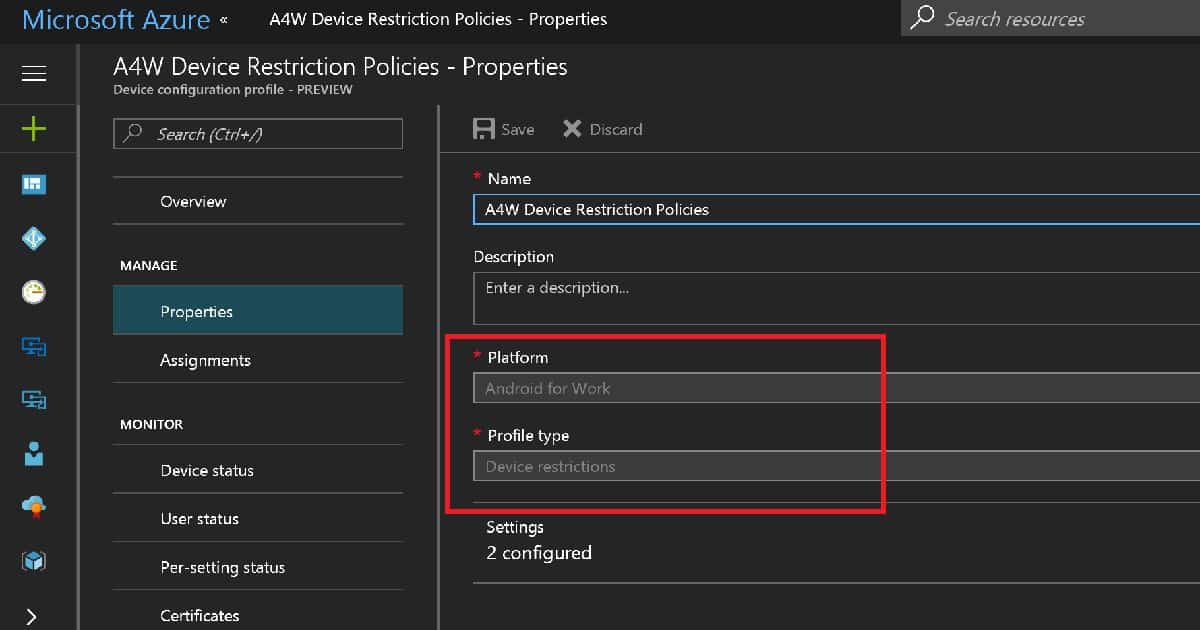This screenshot has width=1200, height=630.
Task: Click the Profile type field label
Action: (x=528, y=435)
